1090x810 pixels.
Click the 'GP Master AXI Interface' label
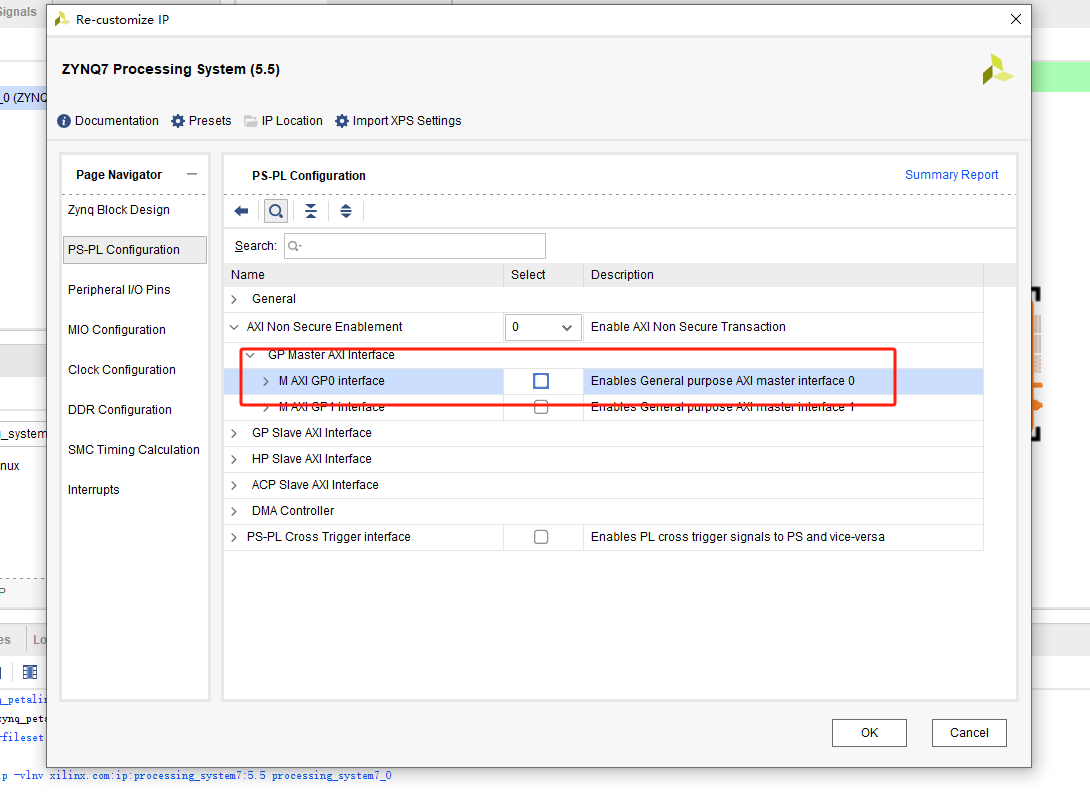click(x=331, y=355)
